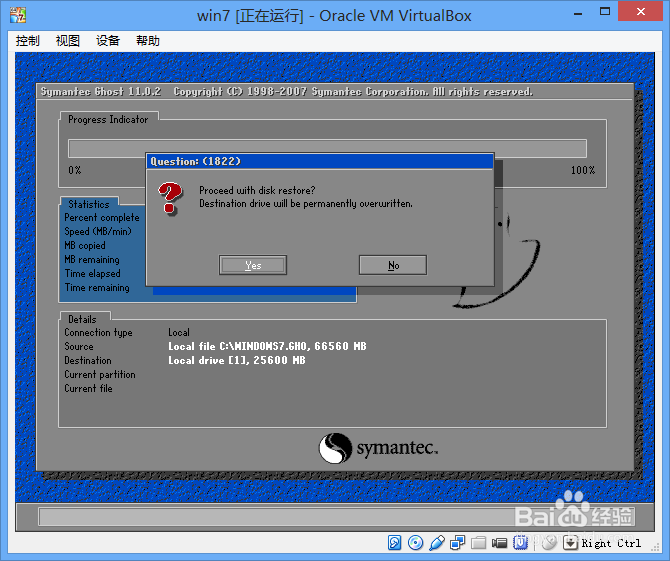Image resolution: width=670 pixels, height=561 pixels.
Task: Click the red question mark icon
Action: tap(170, 198)
